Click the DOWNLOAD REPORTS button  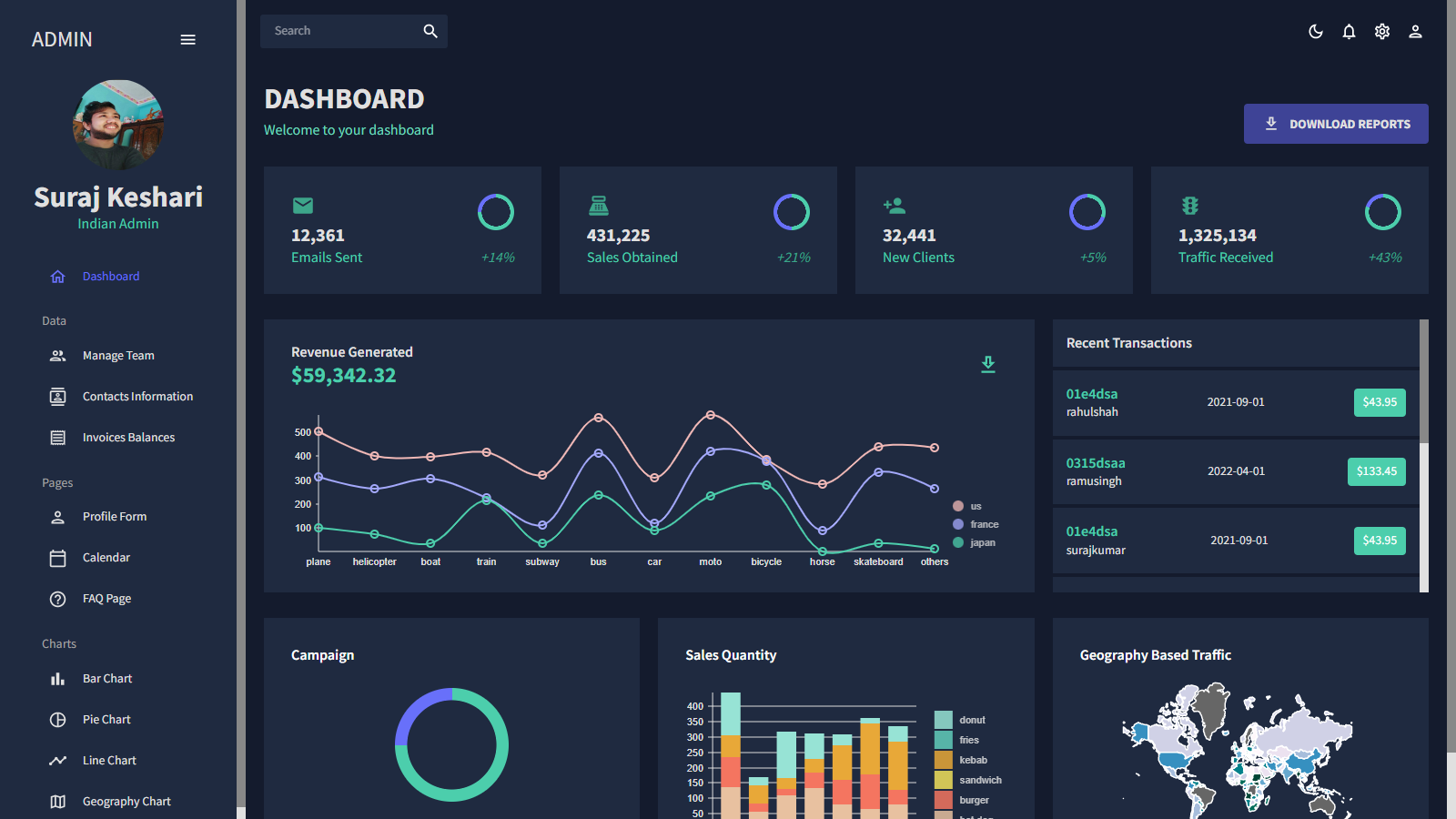[x=1335, y=123]
